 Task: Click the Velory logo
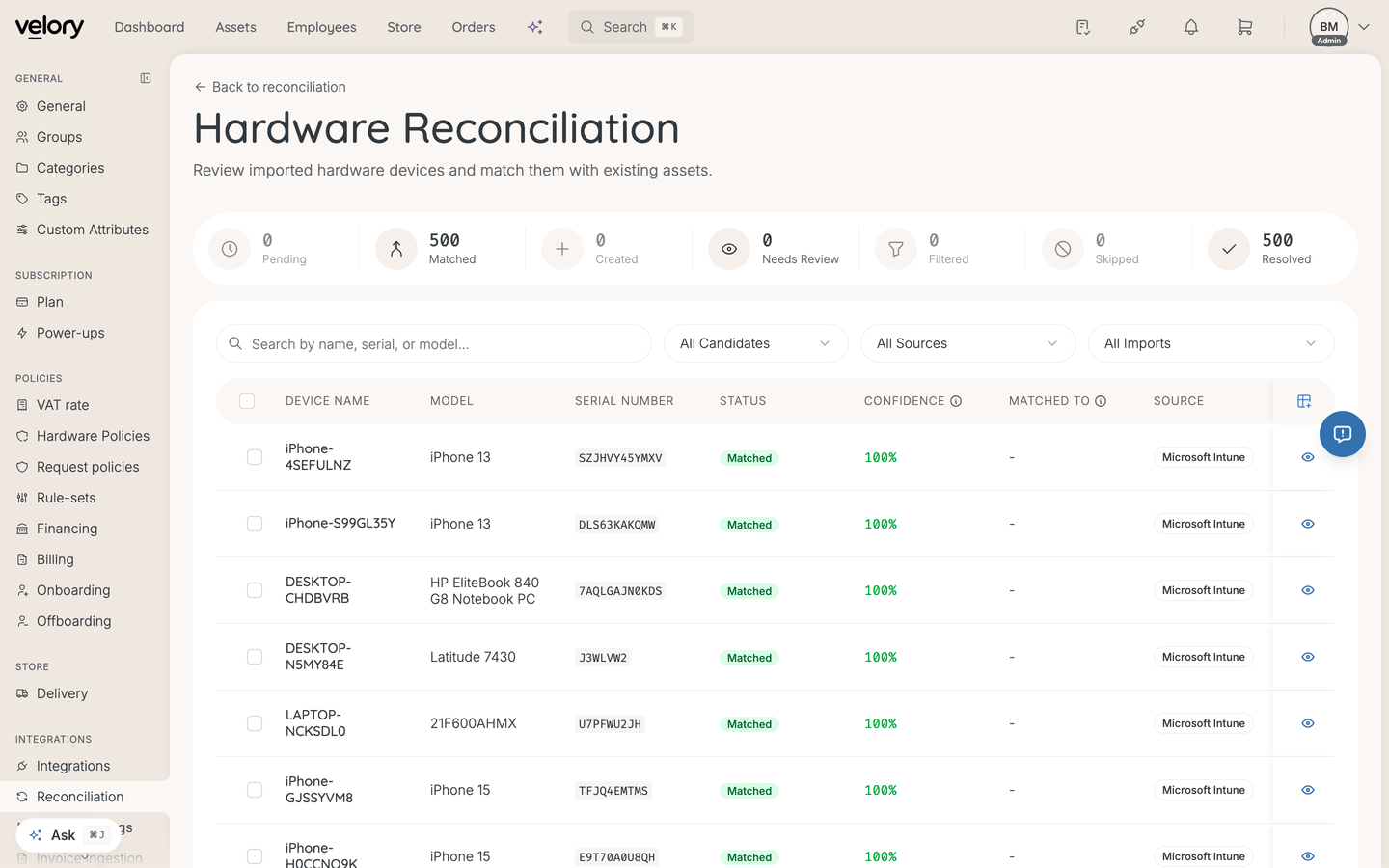(x=49, y=27)
